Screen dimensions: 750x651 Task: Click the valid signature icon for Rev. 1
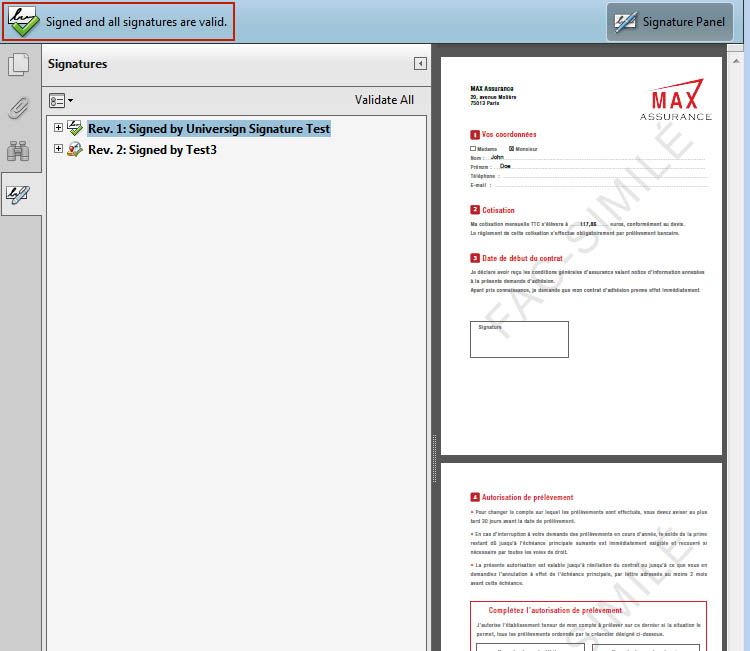(75, 128)
